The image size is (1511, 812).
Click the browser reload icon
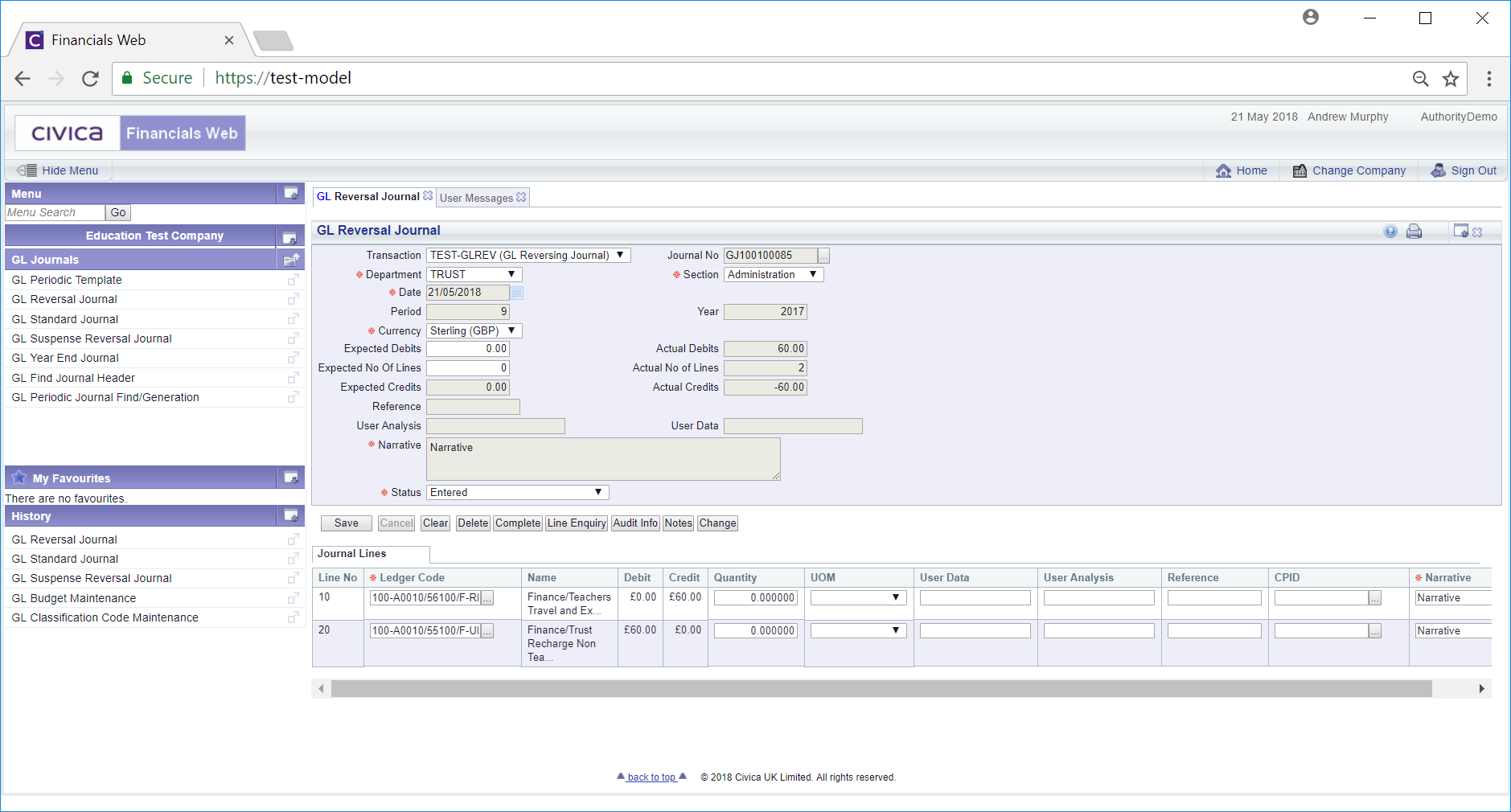coord(90,78)
